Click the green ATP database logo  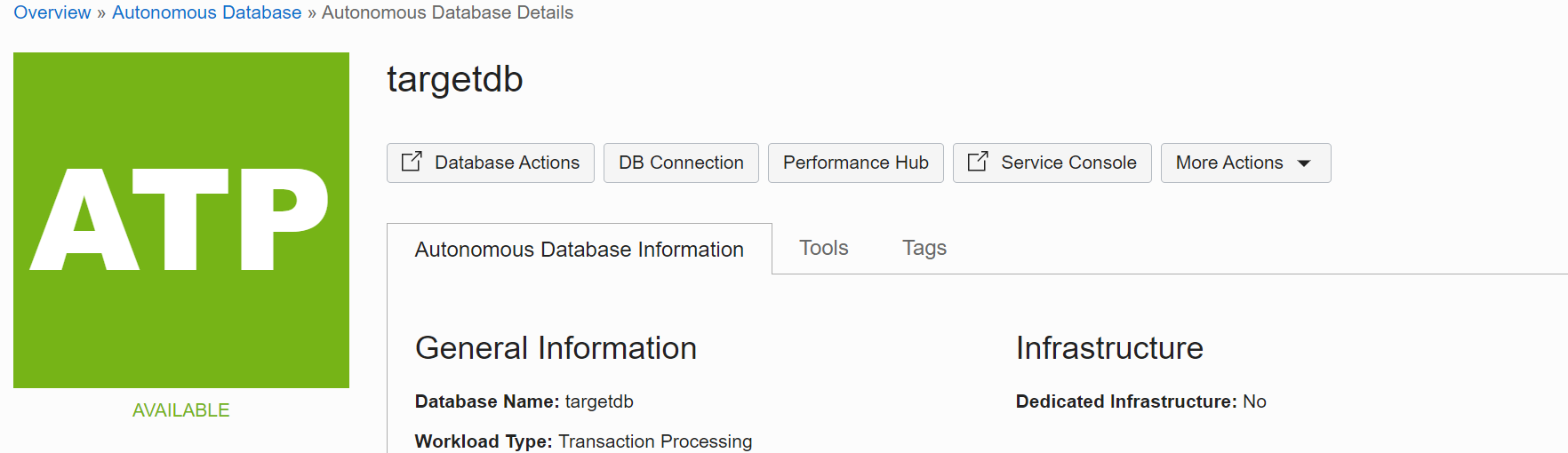(x=181, y=220)
